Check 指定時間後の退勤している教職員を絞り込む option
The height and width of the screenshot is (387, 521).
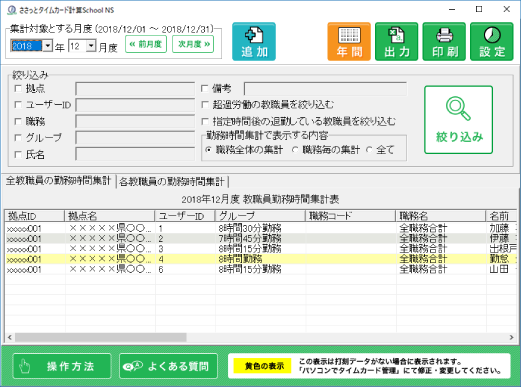pyautogui.click(x=205, y=122)
